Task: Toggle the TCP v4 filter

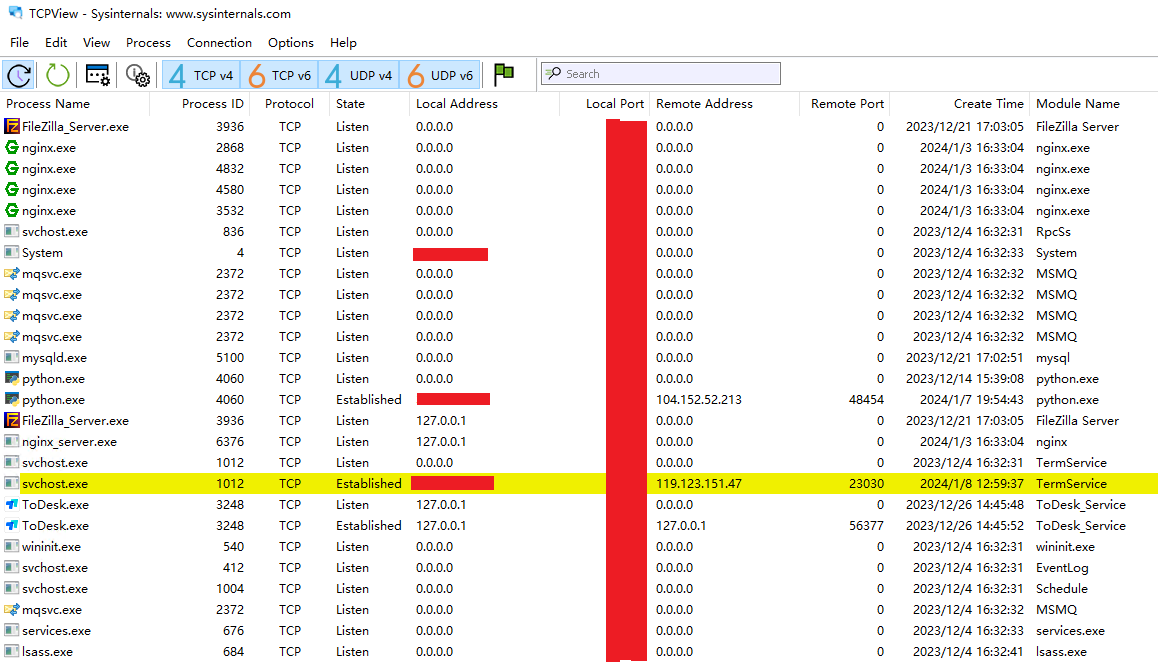Action: pyautogui.click(x=201, y=75)
